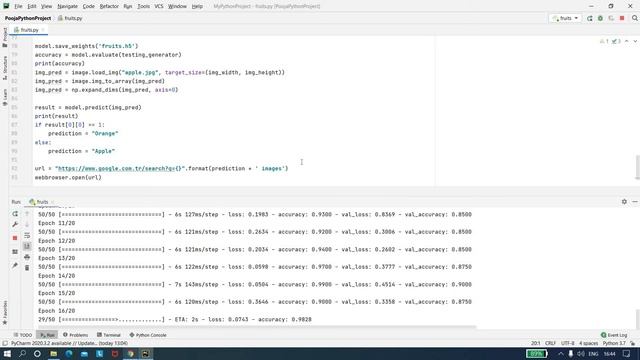This screenshot has width=640, height=360.
Task: Open the line separator CRLF selector
Action: tap(550, 343)
